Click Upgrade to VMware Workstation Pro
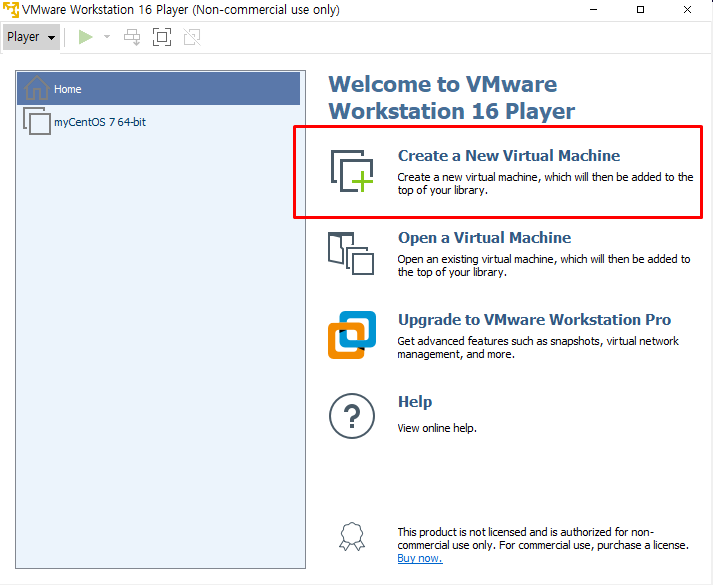The height and width of the screenshot is (585, 713). tap(534, 320)
